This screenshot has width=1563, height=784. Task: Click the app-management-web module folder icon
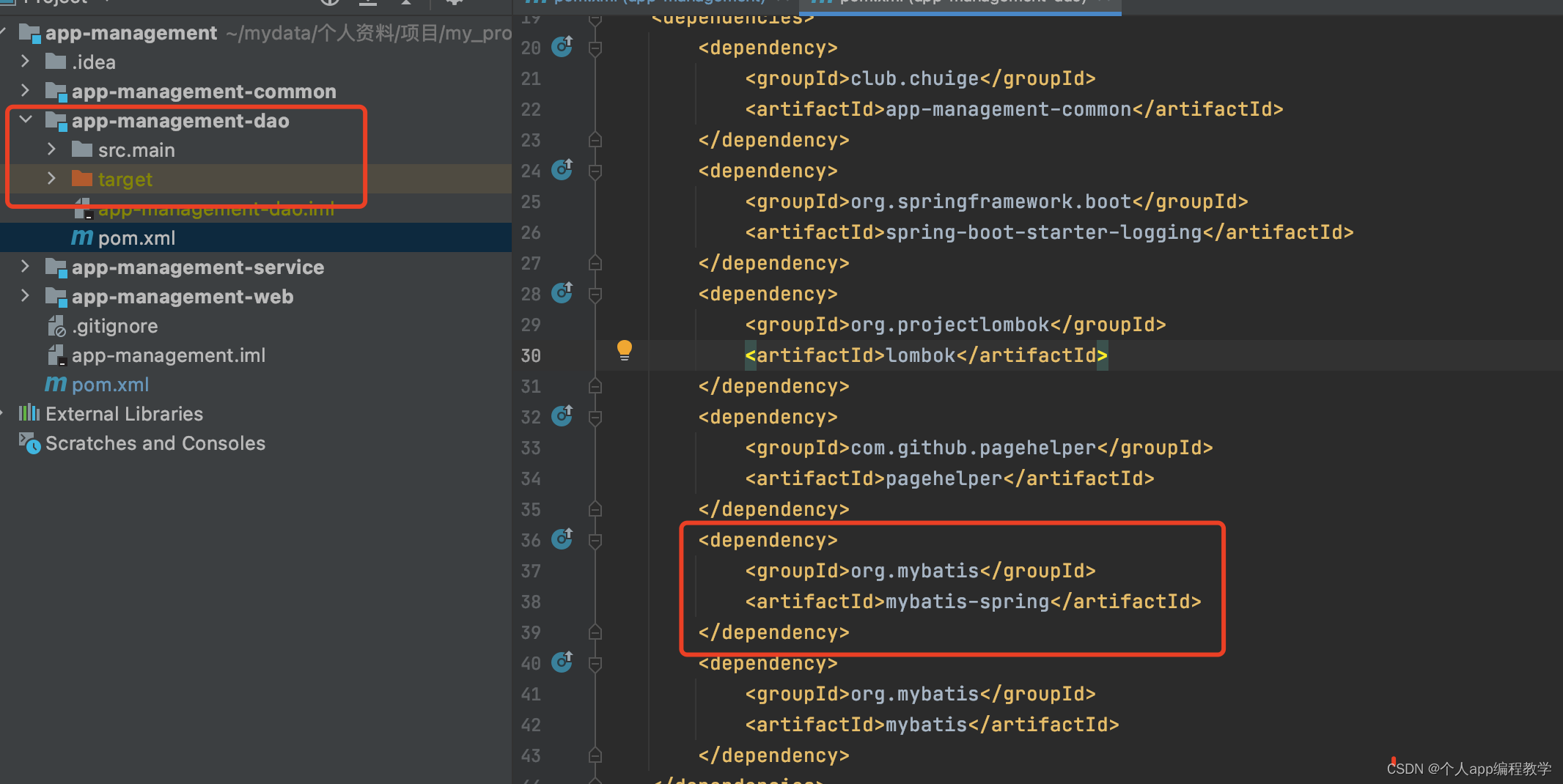pos(56,297)
